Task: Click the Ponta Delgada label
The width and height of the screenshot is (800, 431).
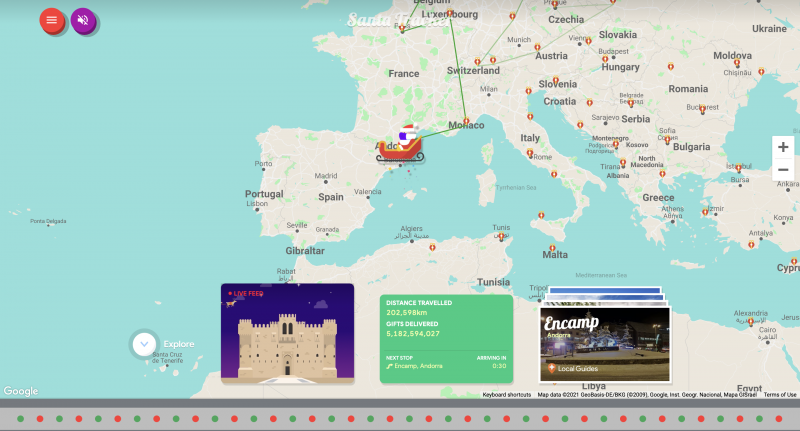Action: (48, 221)
